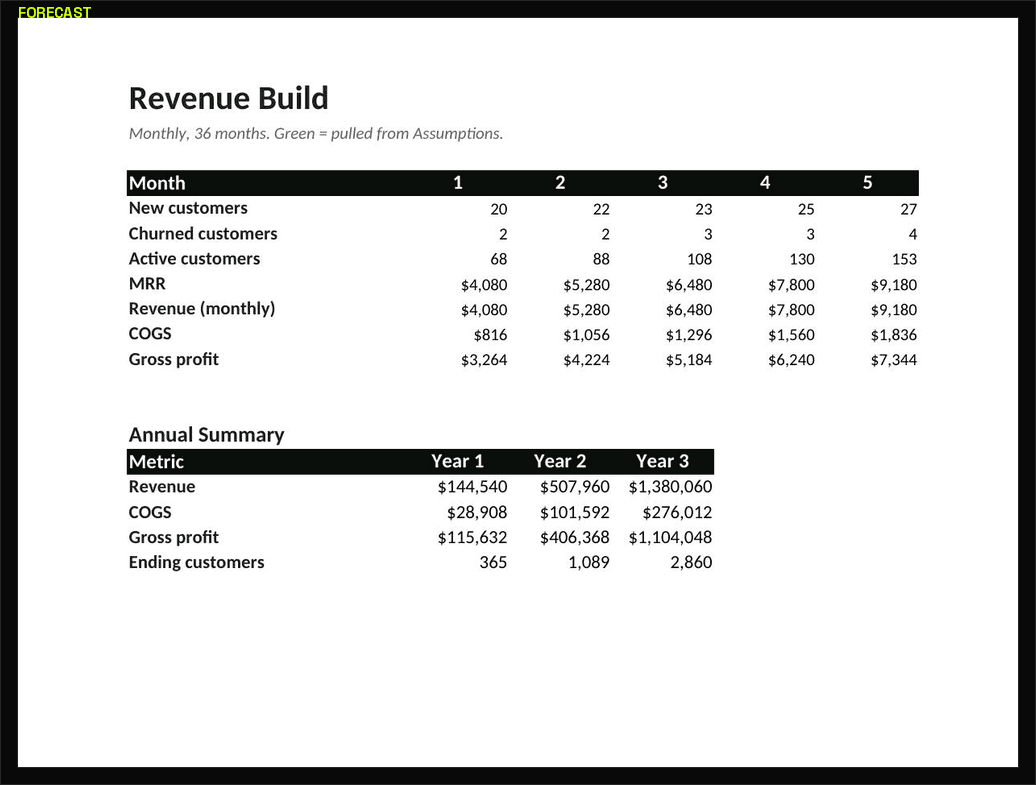
Task: Select month column header 2
Action: point(560,183)
